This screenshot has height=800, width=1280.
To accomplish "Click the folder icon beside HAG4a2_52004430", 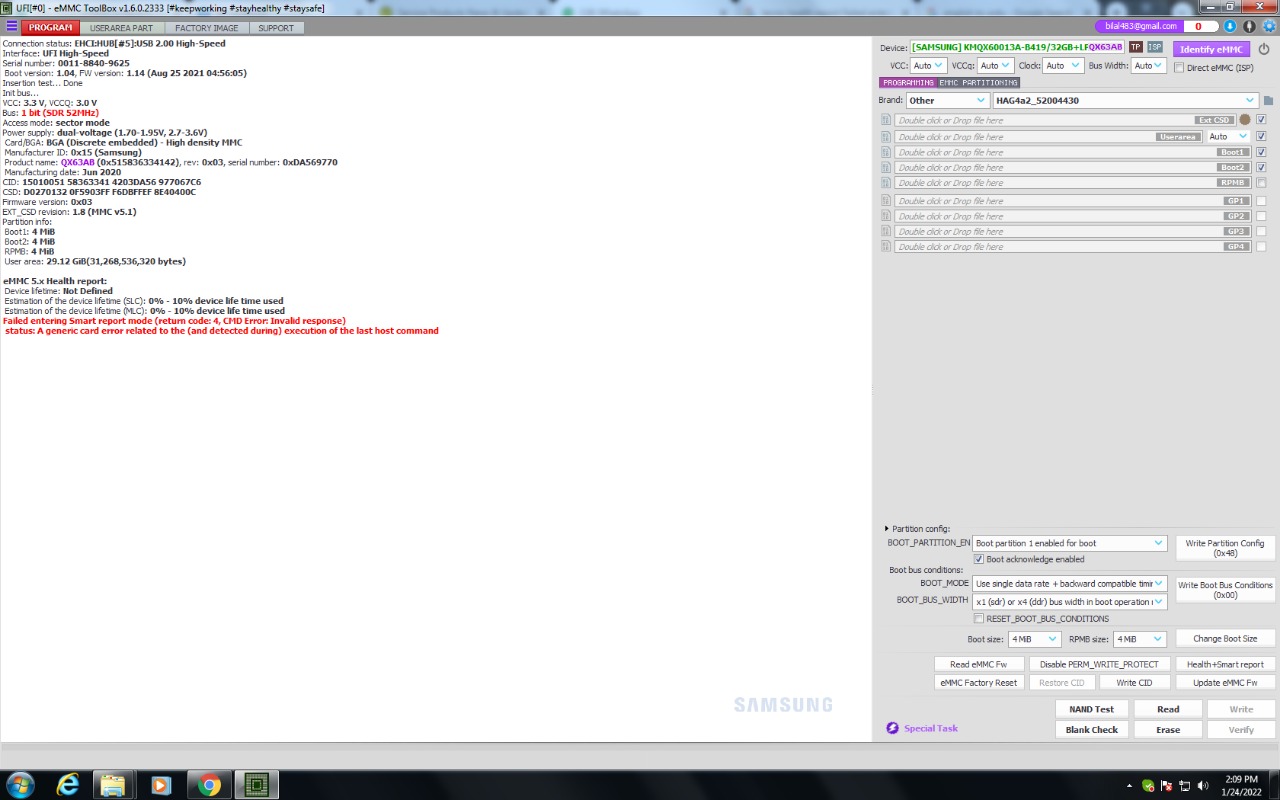I will click(x=1268, y=101).
